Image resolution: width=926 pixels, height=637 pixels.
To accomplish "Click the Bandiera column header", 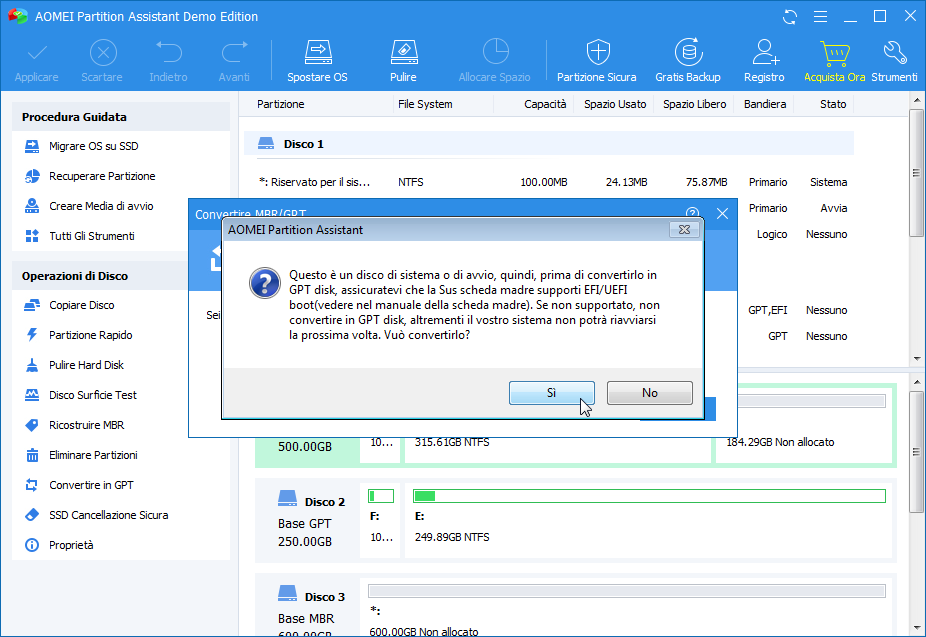I will pyautogui.click(x=765, y=104).
